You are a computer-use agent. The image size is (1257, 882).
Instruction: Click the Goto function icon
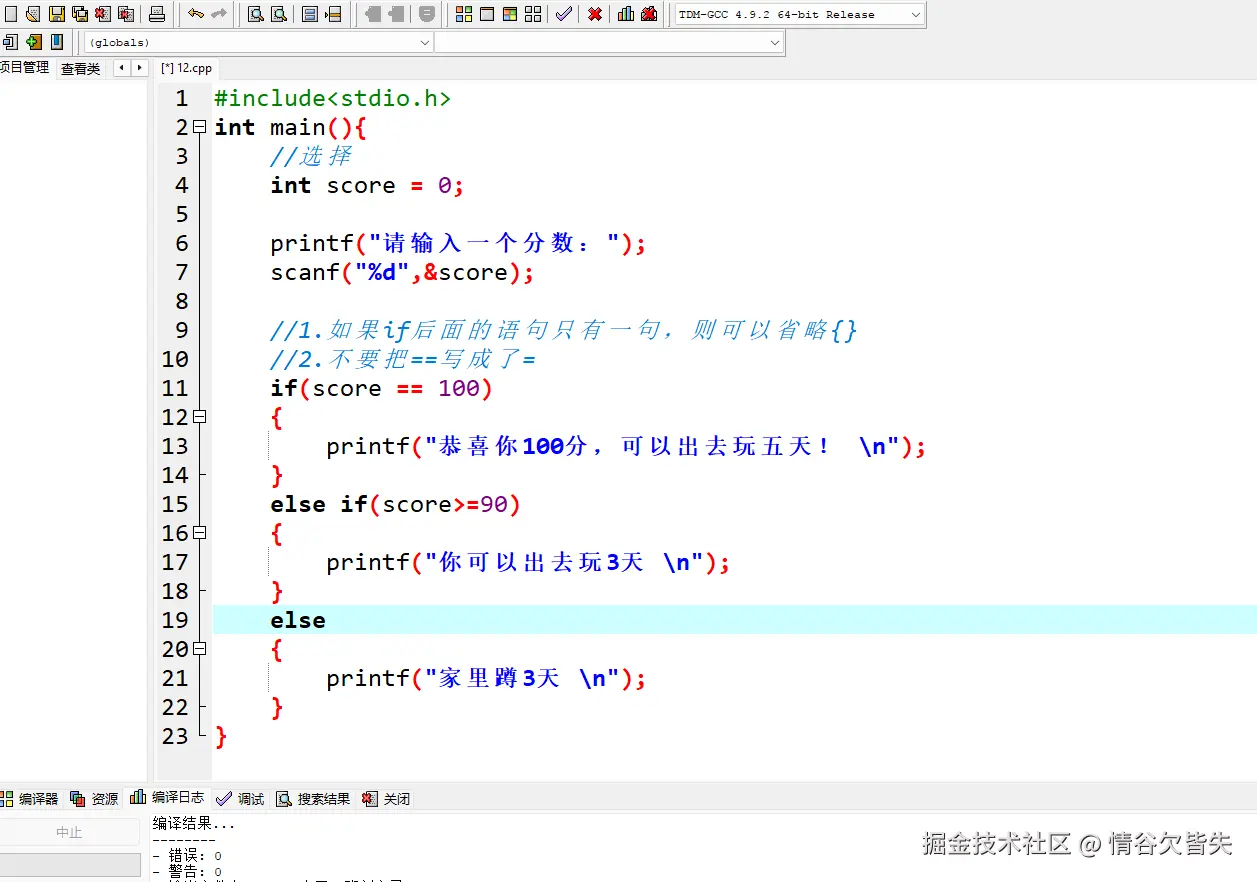point(310,14)
